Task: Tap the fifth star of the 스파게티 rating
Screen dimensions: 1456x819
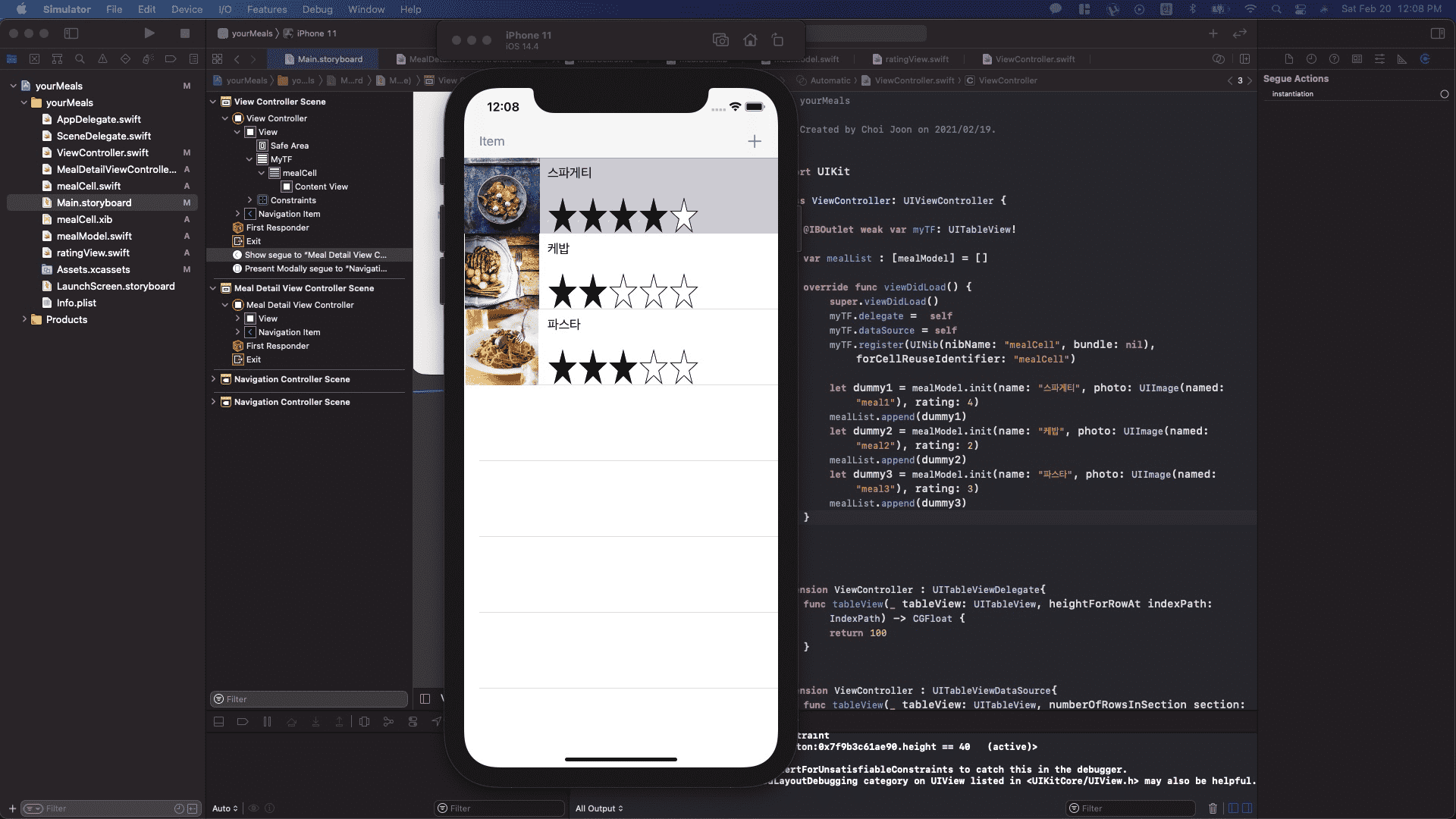Action: coord(683,216)
